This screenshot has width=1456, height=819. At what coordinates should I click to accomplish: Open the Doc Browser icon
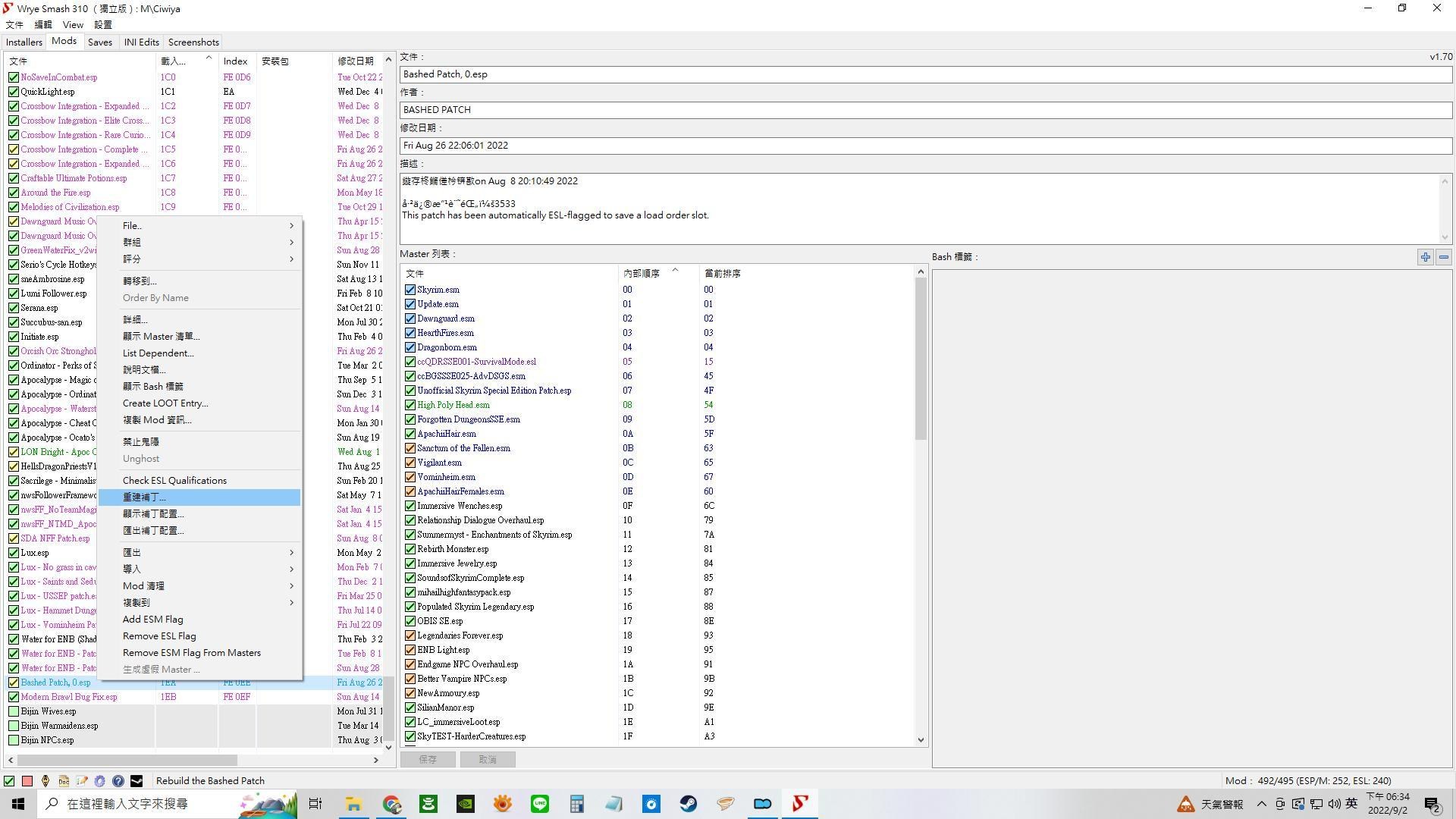pos(64,780)
